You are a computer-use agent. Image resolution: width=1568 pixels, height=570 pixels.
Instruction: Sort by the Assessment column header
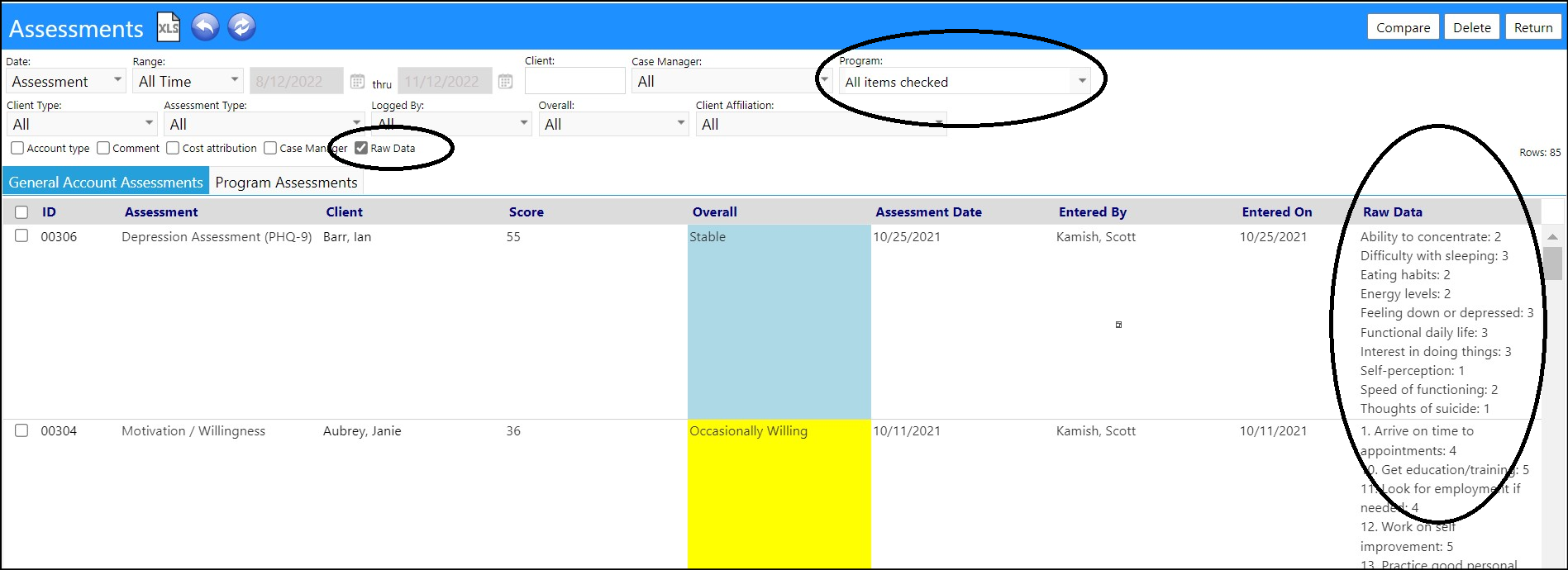(161, 212)
